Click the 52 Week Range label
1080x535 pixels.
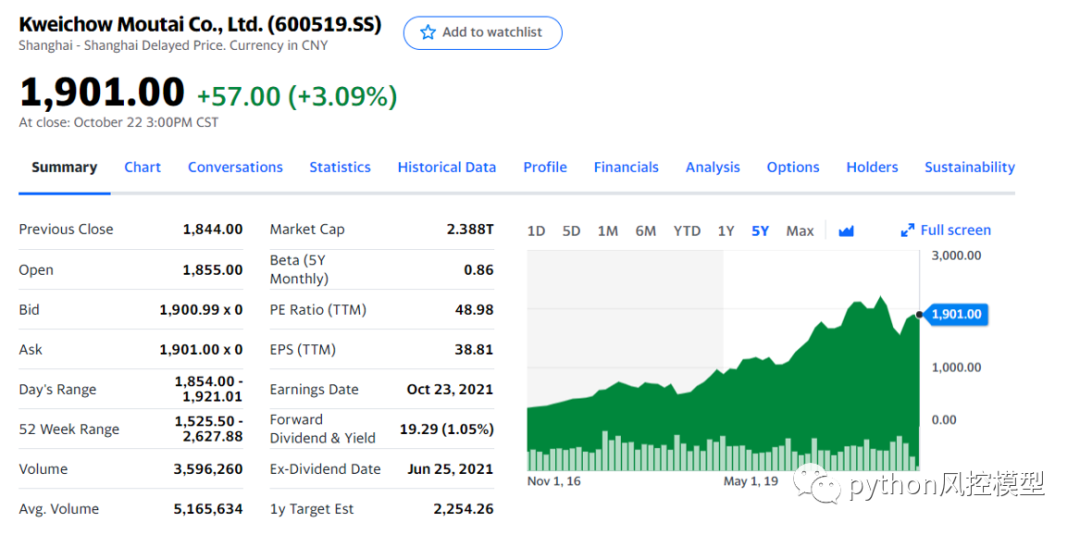click(69, 430)
